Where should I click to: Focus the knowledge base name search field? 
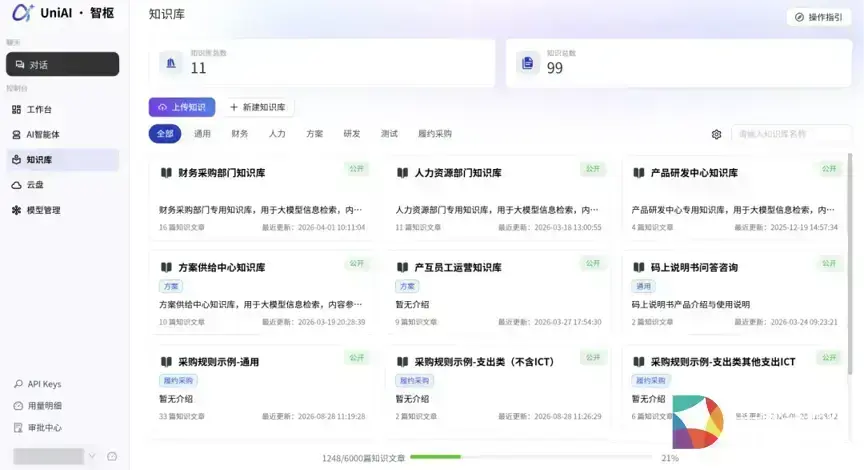coord(791,134)
